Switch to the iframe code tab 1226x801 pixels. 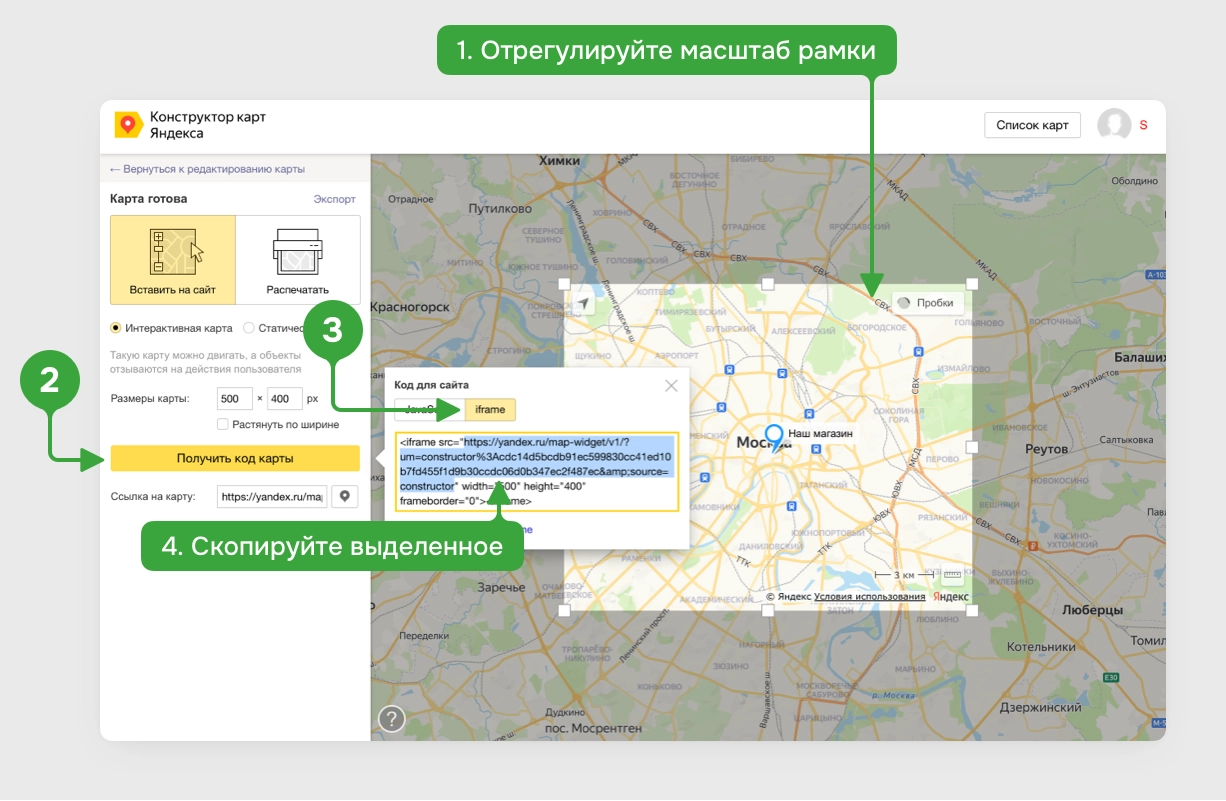490,410
